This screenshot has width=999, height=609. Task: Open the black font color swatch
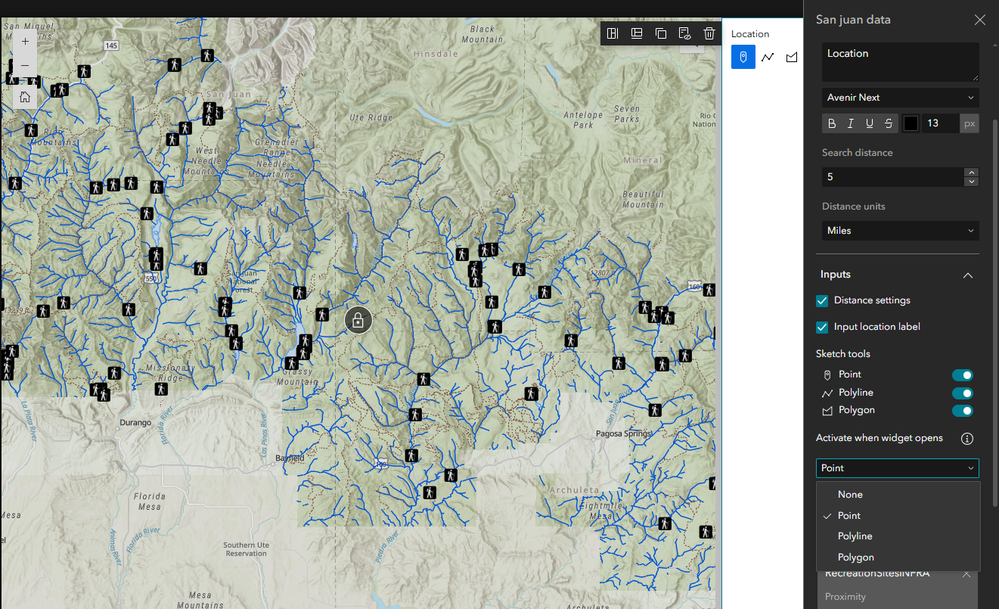[910, 124]
